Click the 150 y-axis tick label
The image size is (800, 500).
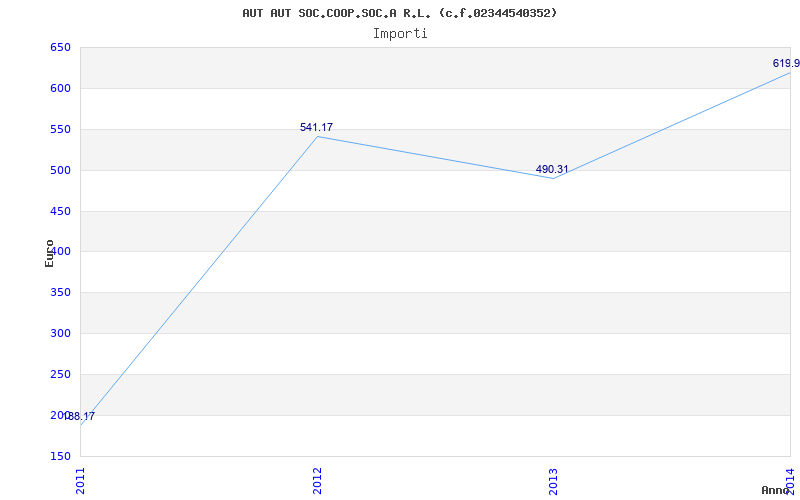click(60, 456)
